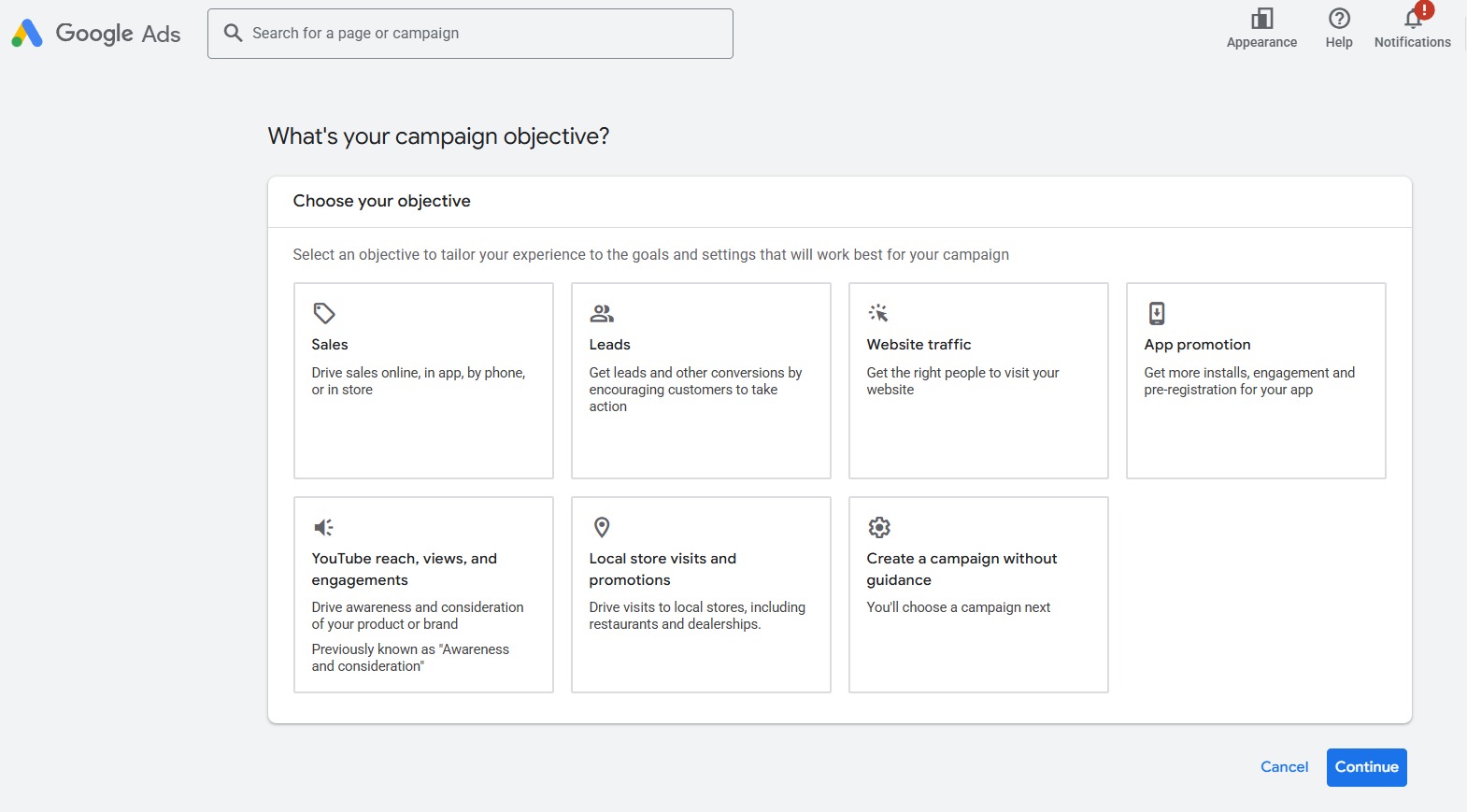Choose the Leads objective heading

[609, 345]
